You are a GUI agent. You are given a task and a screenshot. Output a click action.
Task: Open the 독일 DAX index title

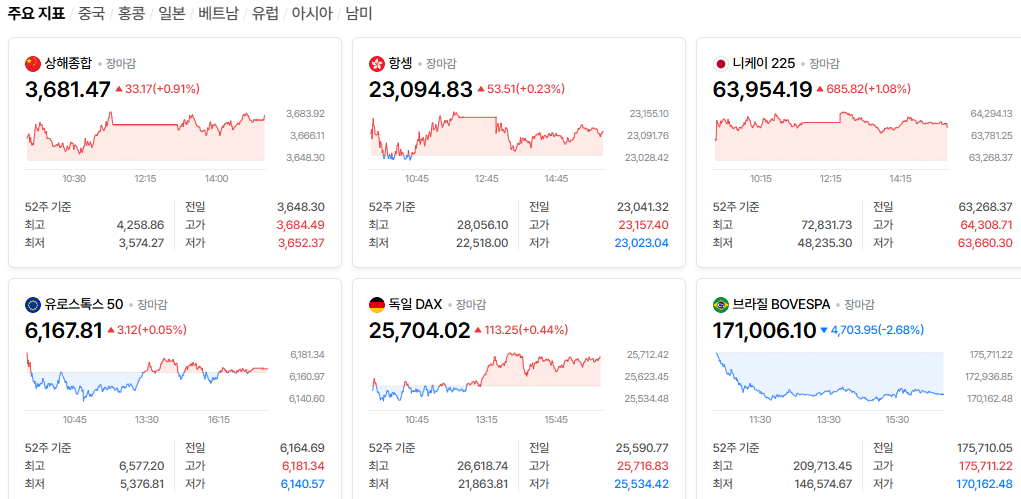coord(415,304)
